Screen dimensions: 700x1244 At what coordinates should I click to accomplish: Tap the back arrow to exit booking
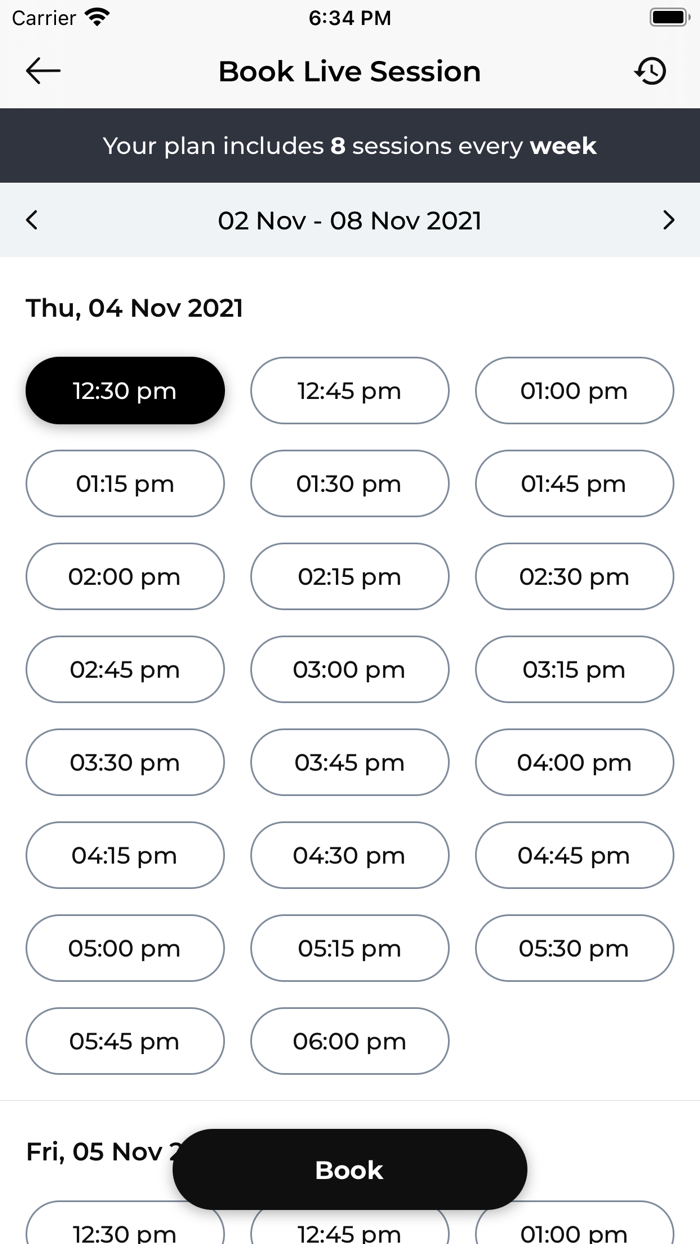pos(42,71)
